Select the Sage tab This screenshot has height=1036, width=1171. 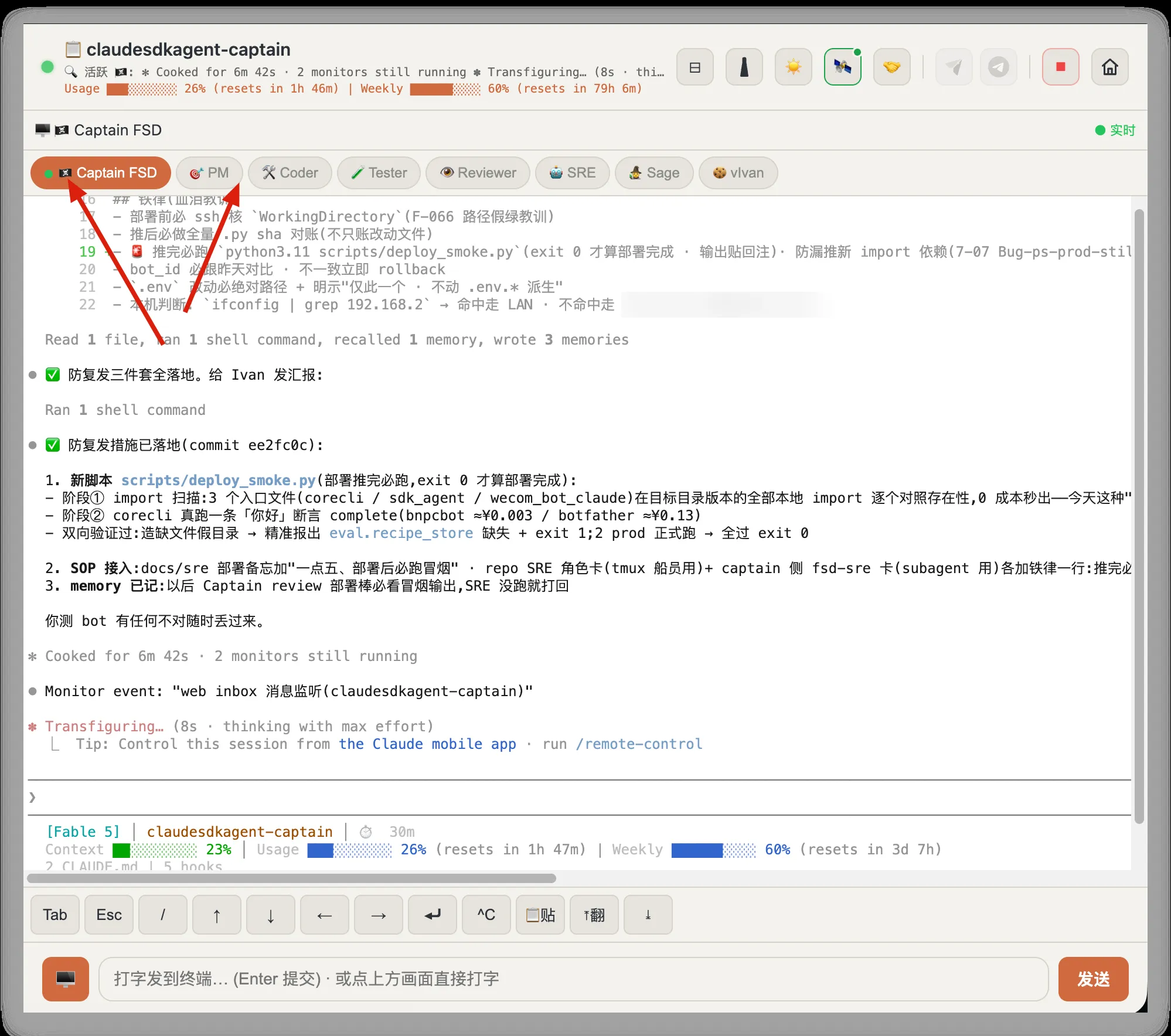click(654, 173)
